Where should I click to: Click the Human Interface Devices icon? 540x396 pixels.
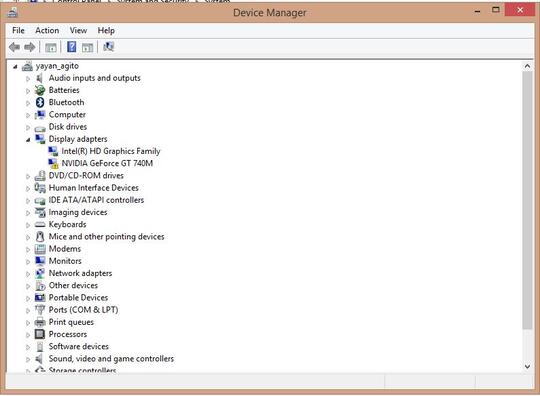[x=40, y=188]
